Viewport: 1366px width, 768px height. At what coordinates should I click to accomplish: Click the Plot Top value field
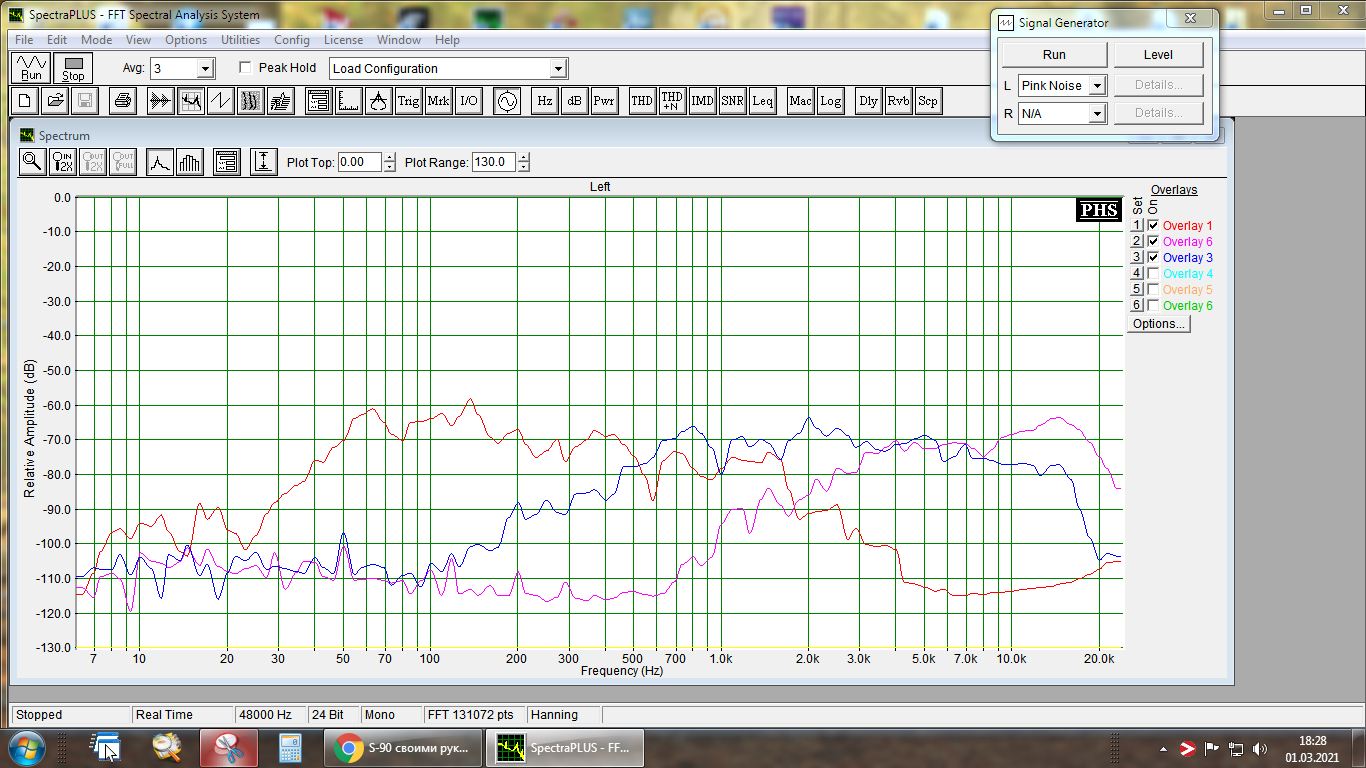coord(359,162)
